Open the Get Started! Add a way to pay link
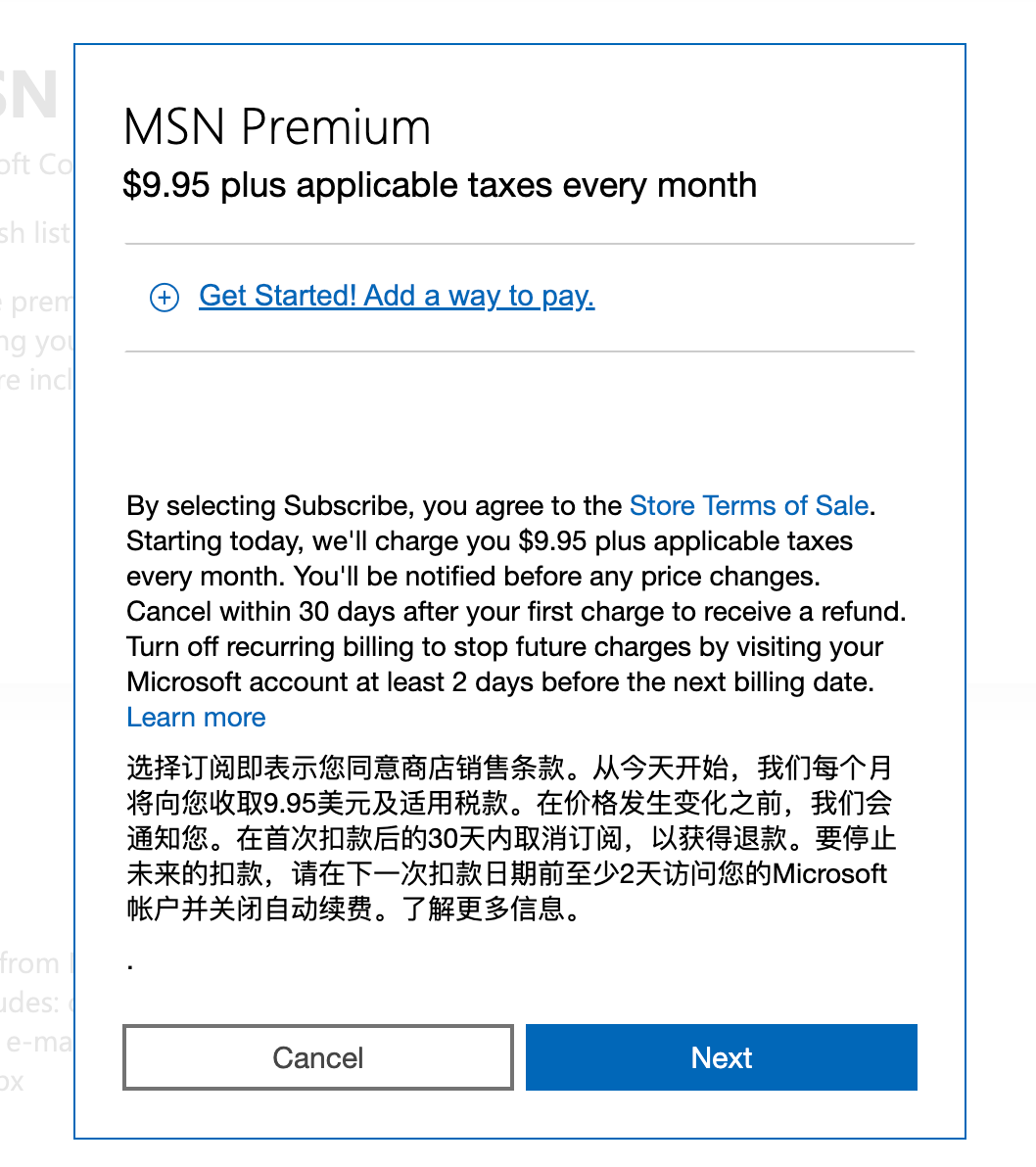The height and width of the screenshot is (1167, 1036). pos(397,295)
